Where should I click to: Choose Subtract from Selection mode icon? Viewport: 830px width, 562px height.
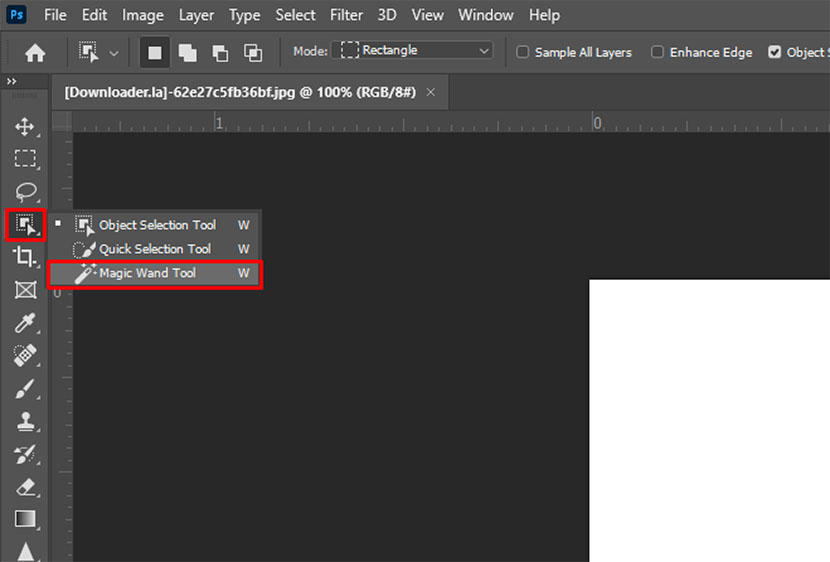[220, 52]
